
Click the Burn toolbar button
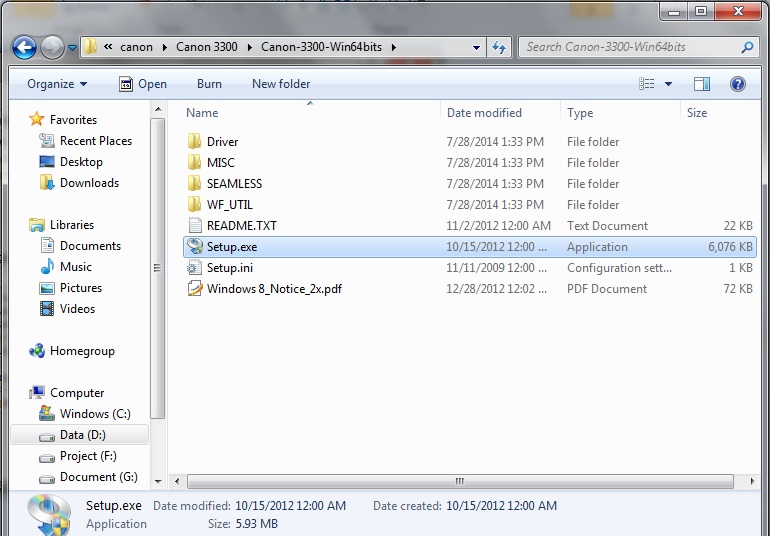[209, 84]
